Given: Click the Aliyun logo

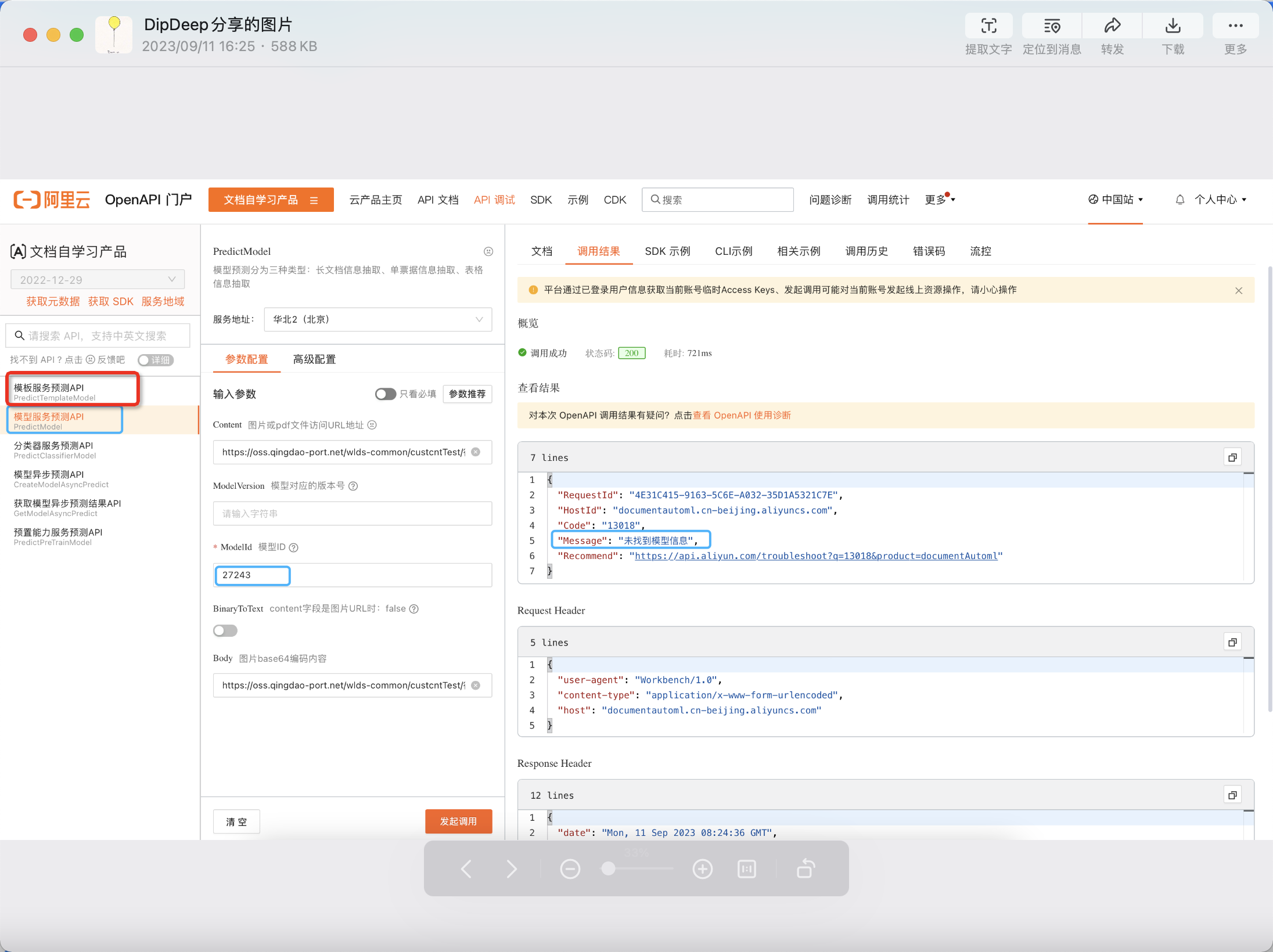Looking at the screenshot, I should 52,200.
